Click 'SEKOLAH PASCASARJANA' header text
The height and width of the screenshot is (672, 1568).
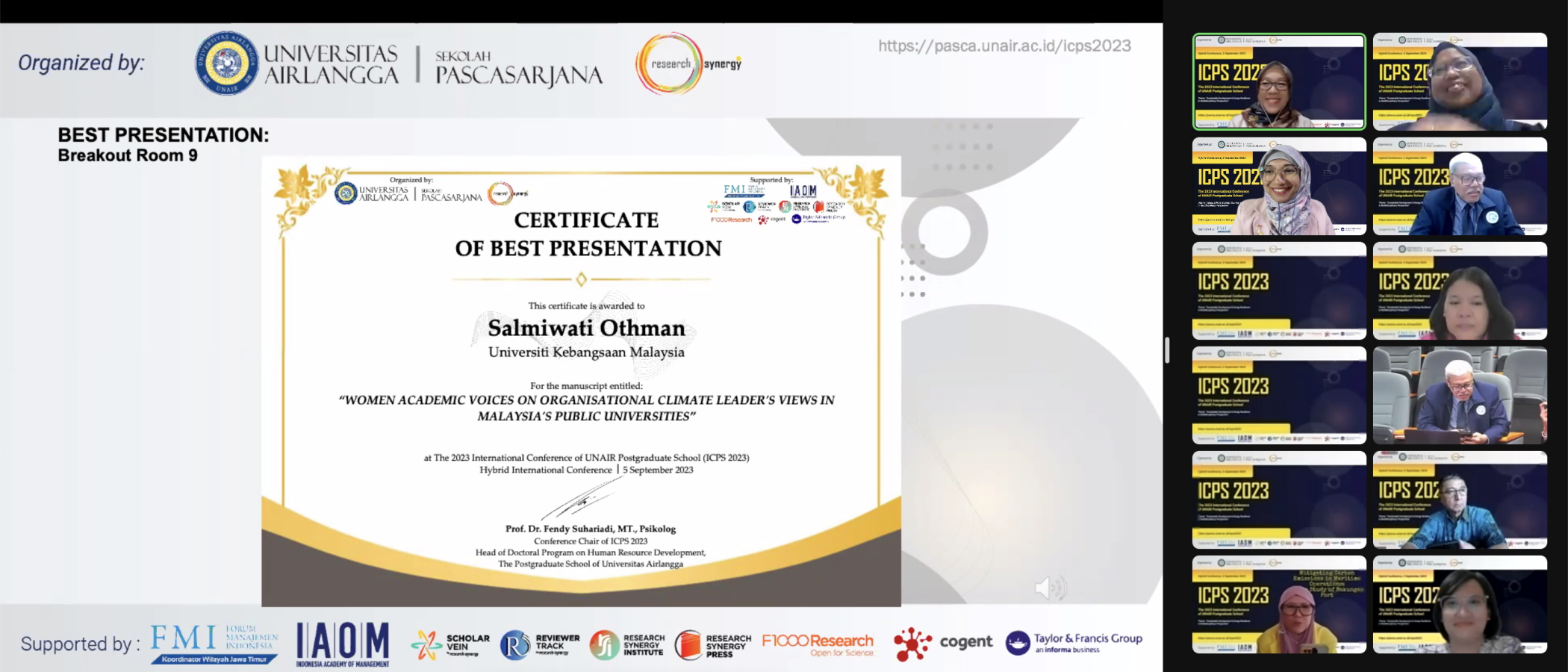point(519,69)
